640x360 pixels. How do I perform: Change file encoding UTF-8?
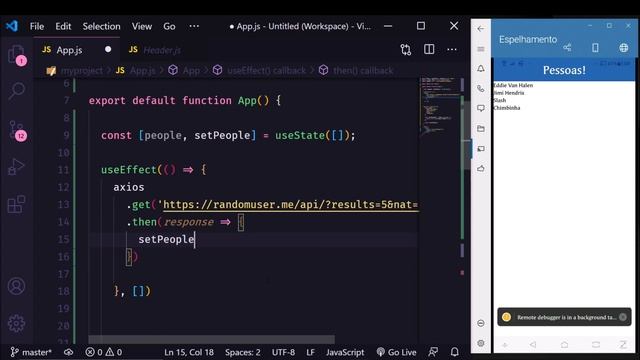(283, 352)
